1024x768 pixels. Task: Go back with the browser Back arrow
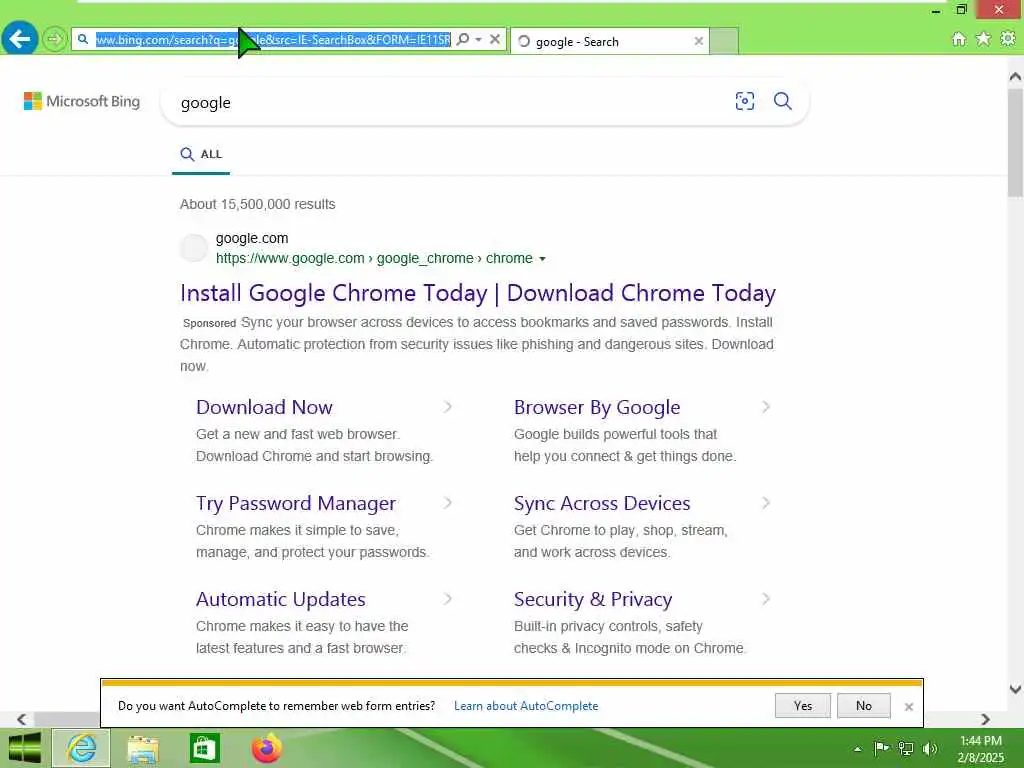(20, 39)
